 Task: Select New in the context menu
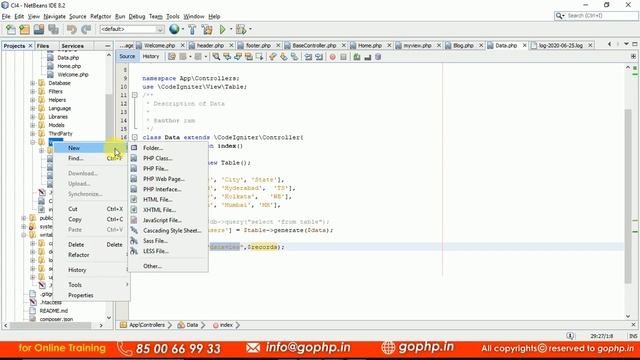[91, 148]
